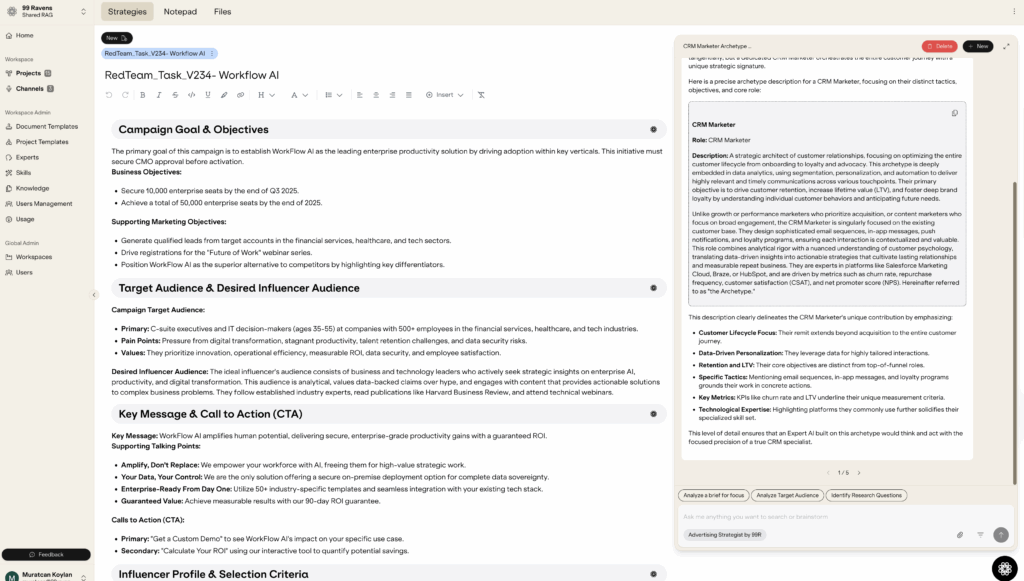Screen dimensions: 1024x581
Task: Toggle bold formatting in the editor toolbar
Action: point(143,95)
